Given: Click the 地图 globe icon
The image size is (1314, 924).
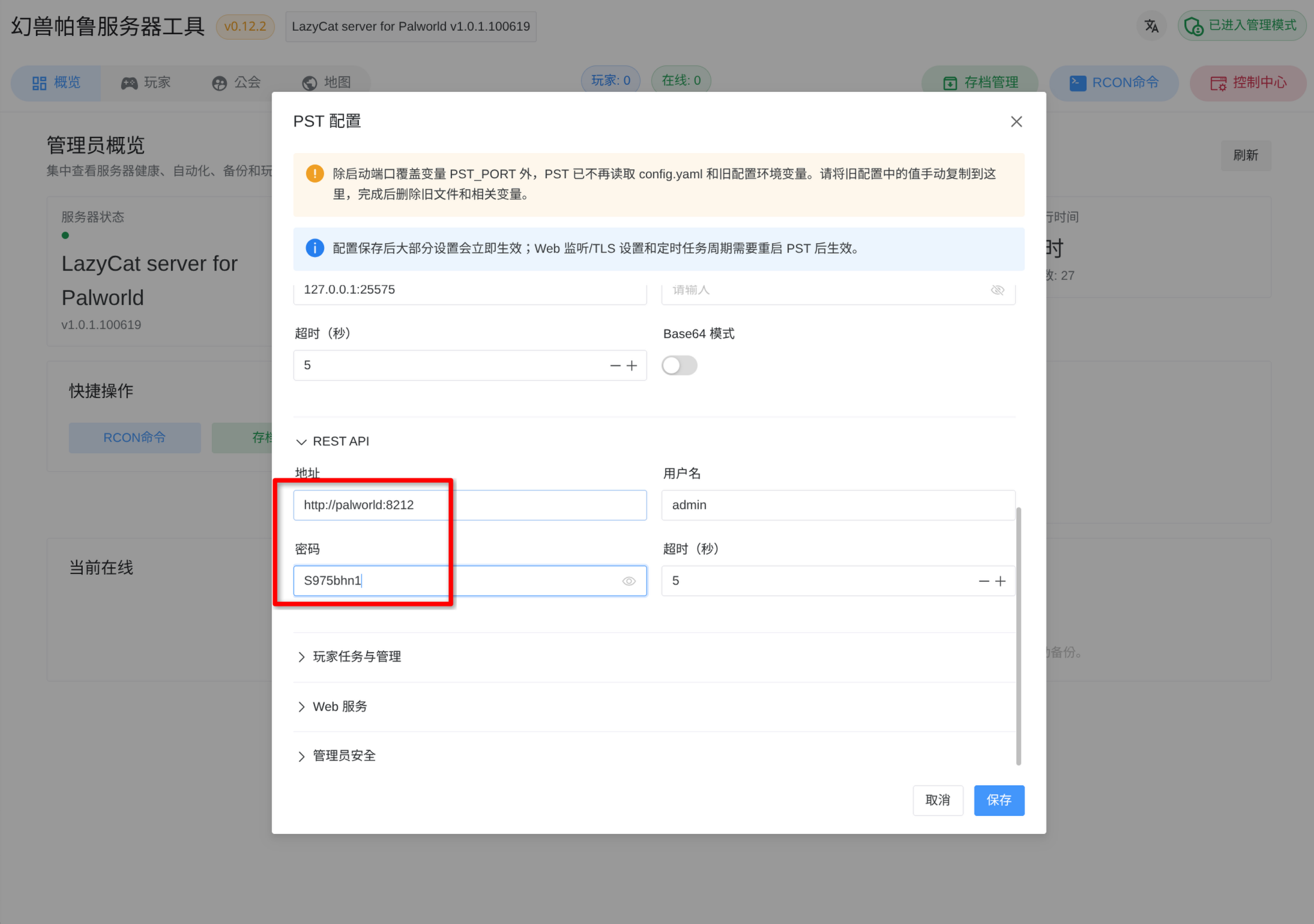Looking at the screenshot, I should [x=310, y=83].
